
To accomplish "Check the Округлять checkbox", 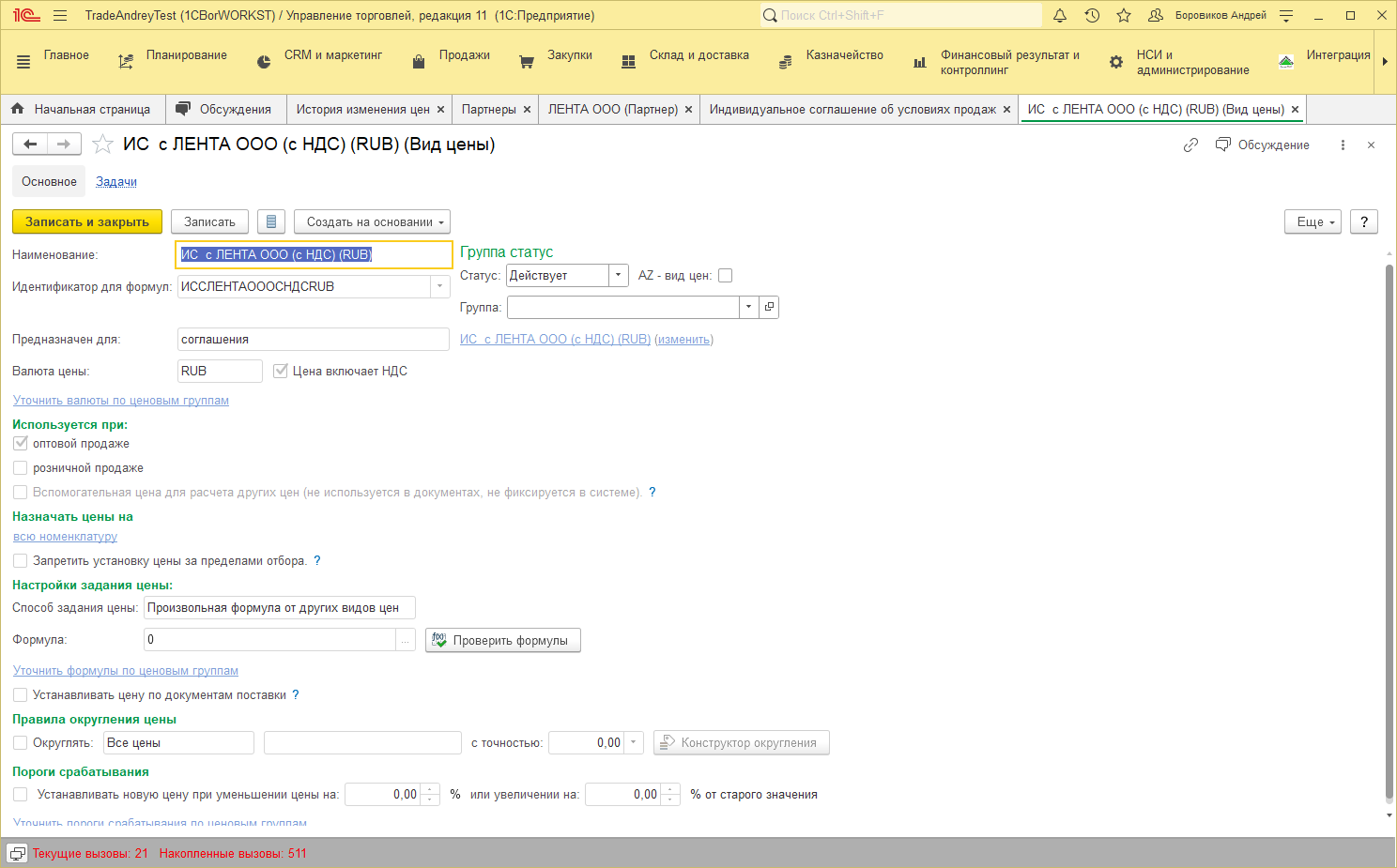I will pos(21,742).
